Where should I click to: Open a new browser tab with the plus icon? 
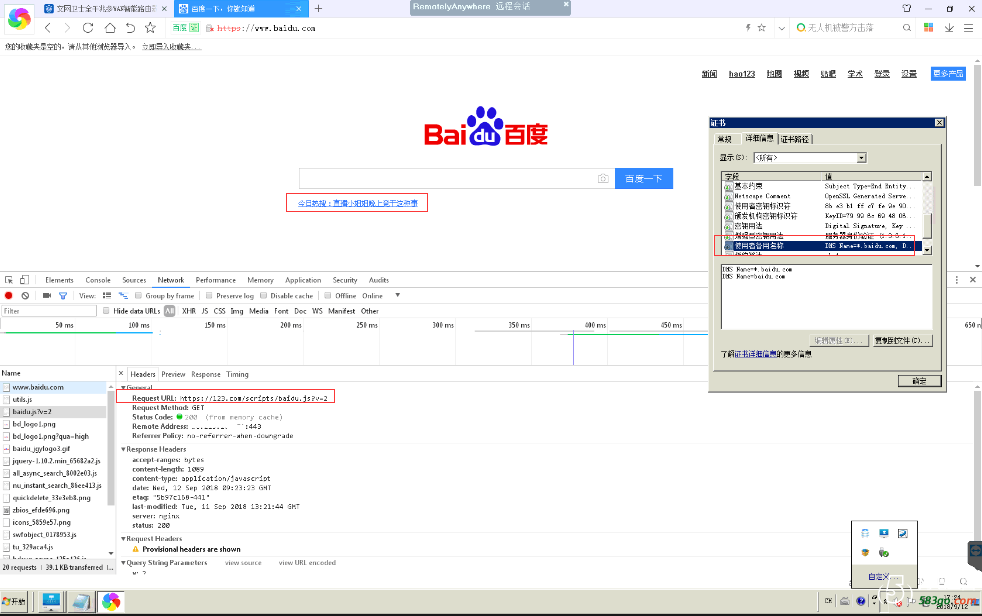318,8
